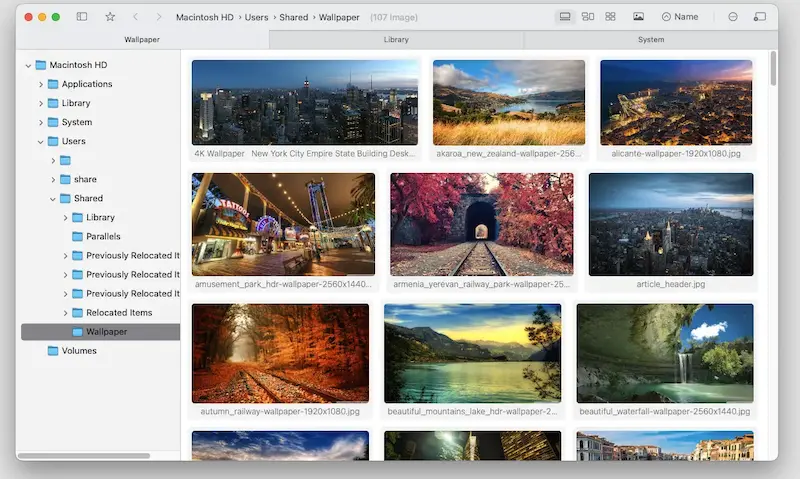Click the Wallpaper folder icon in the tree
This screenshot has height=479, width=800.
tap(78, 332)
